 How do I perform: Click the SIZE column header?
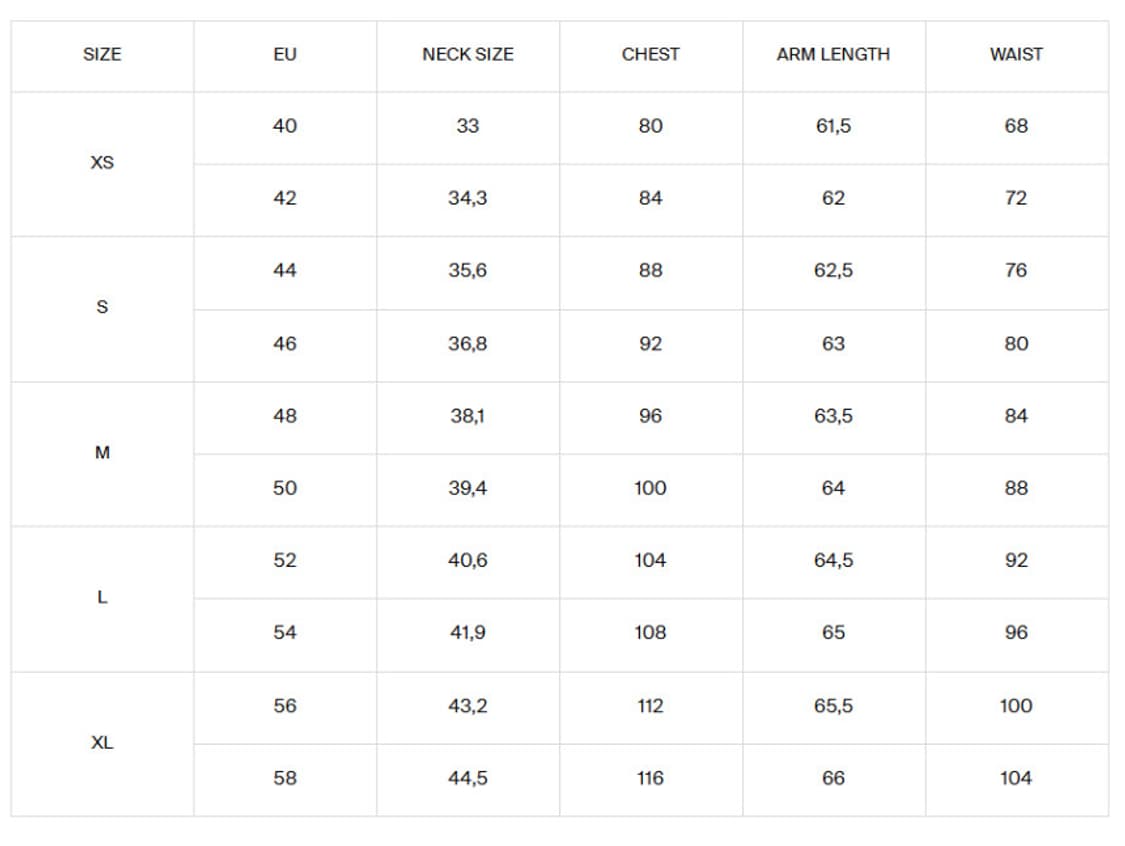click(x=102, y=55)
